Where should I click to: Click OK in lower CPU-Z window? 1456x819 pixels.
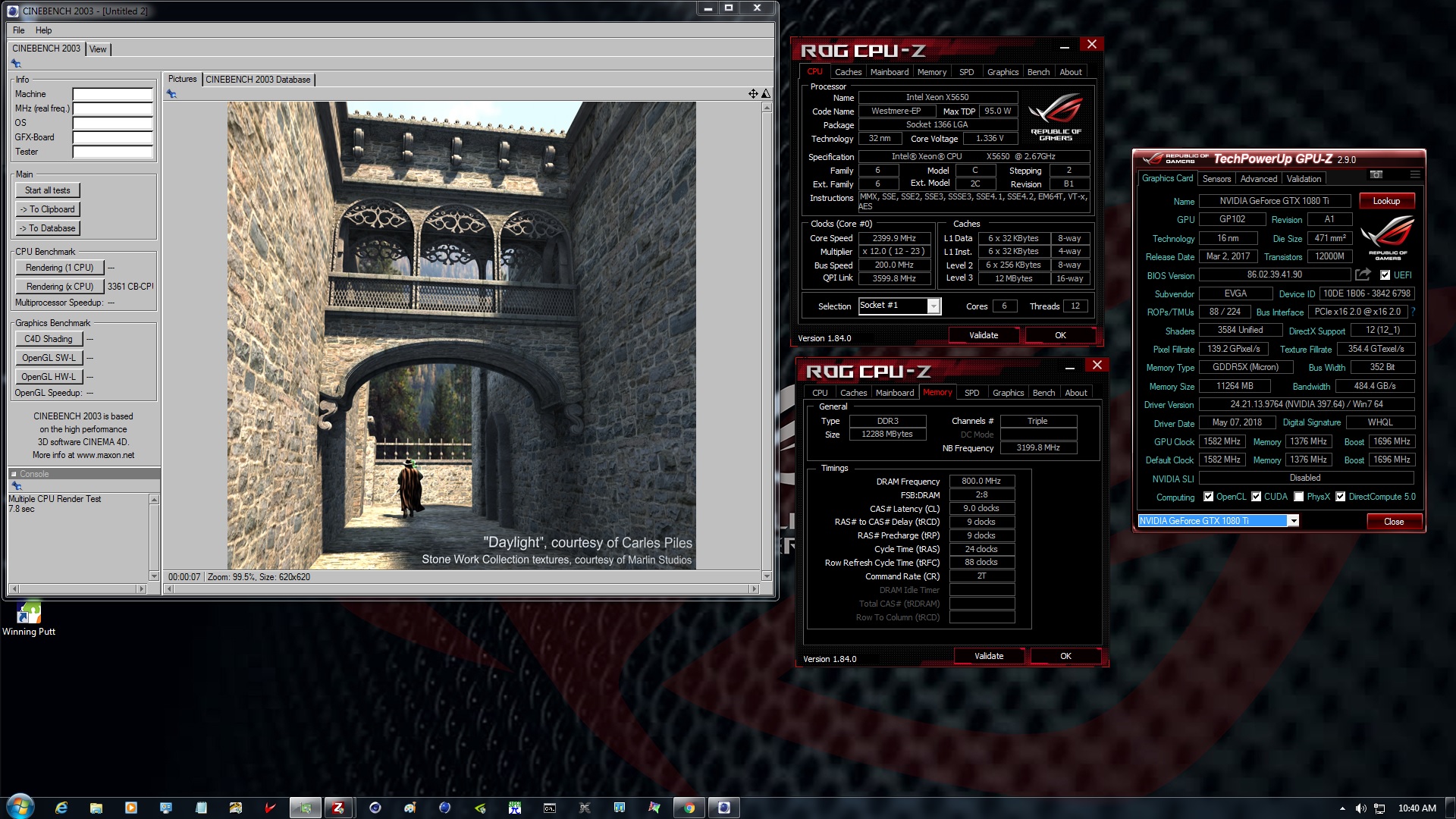[1065, 656]
